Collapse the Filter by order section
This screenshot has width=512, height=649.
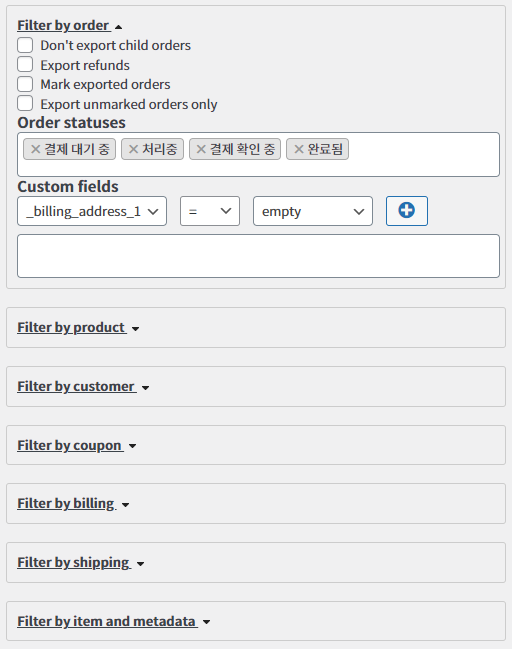click(70, 26)
